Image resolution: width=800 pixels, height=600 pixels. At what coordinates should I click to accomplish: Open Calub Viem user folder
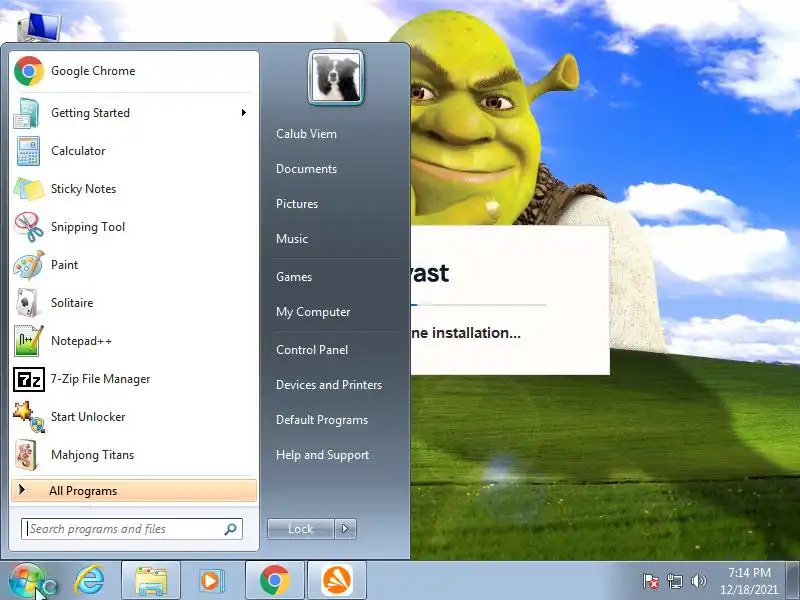click(306, 134)
